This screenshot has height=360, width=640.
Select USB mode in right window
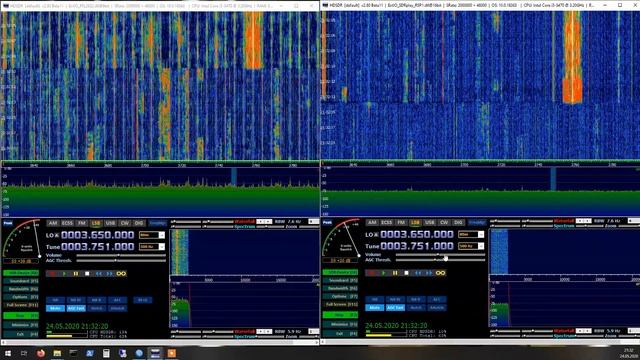[429, 222]
